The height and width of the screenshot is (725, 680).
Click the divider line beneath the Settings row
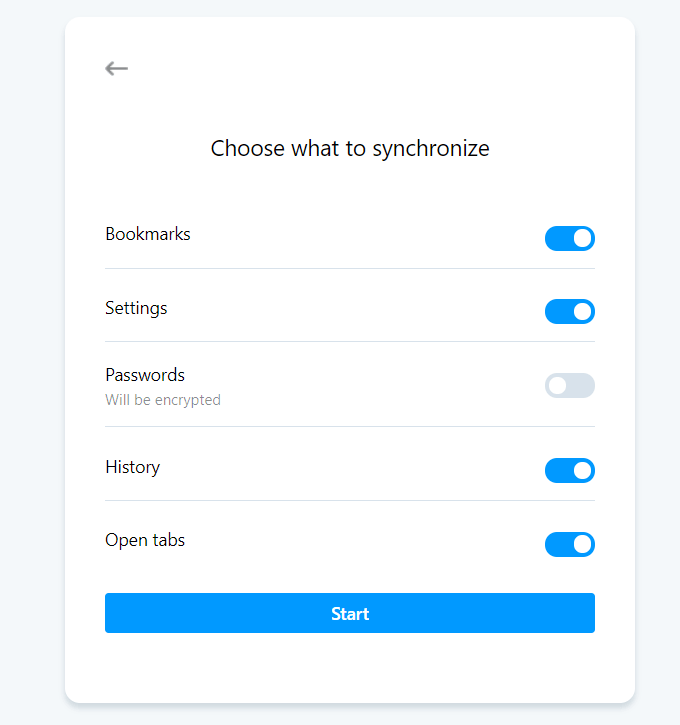(x=350, y=341)
